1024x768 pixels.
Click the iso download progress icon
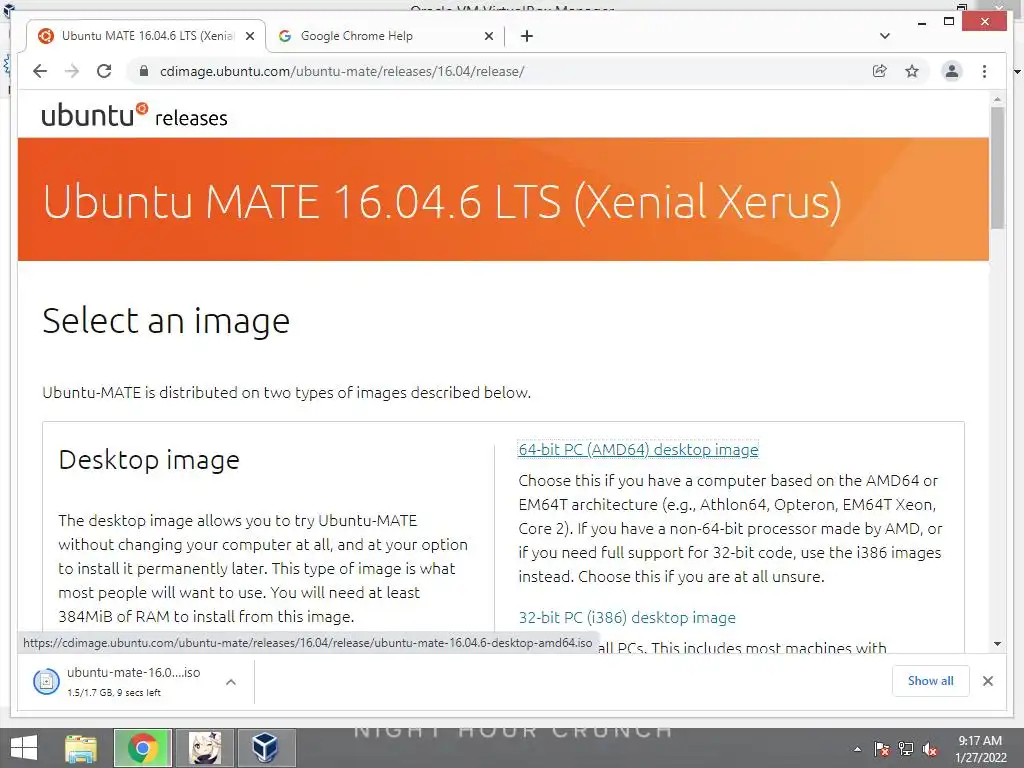(x=46, y=682)
